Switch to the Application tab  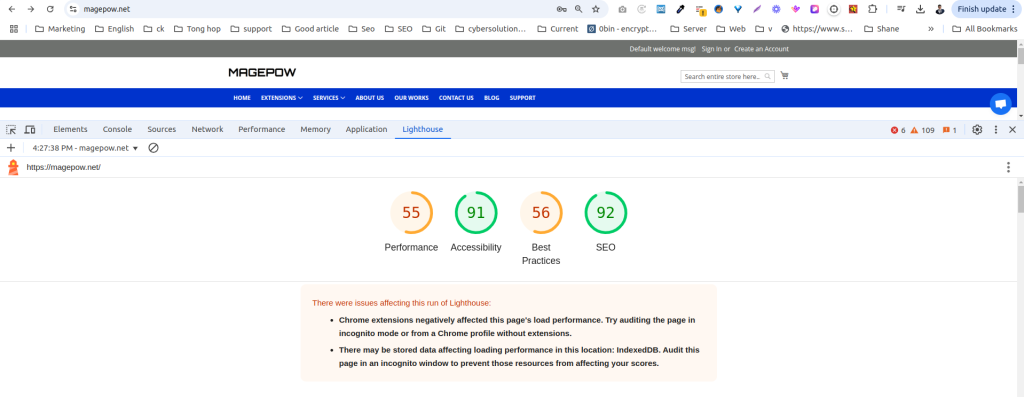coord(366,129)
